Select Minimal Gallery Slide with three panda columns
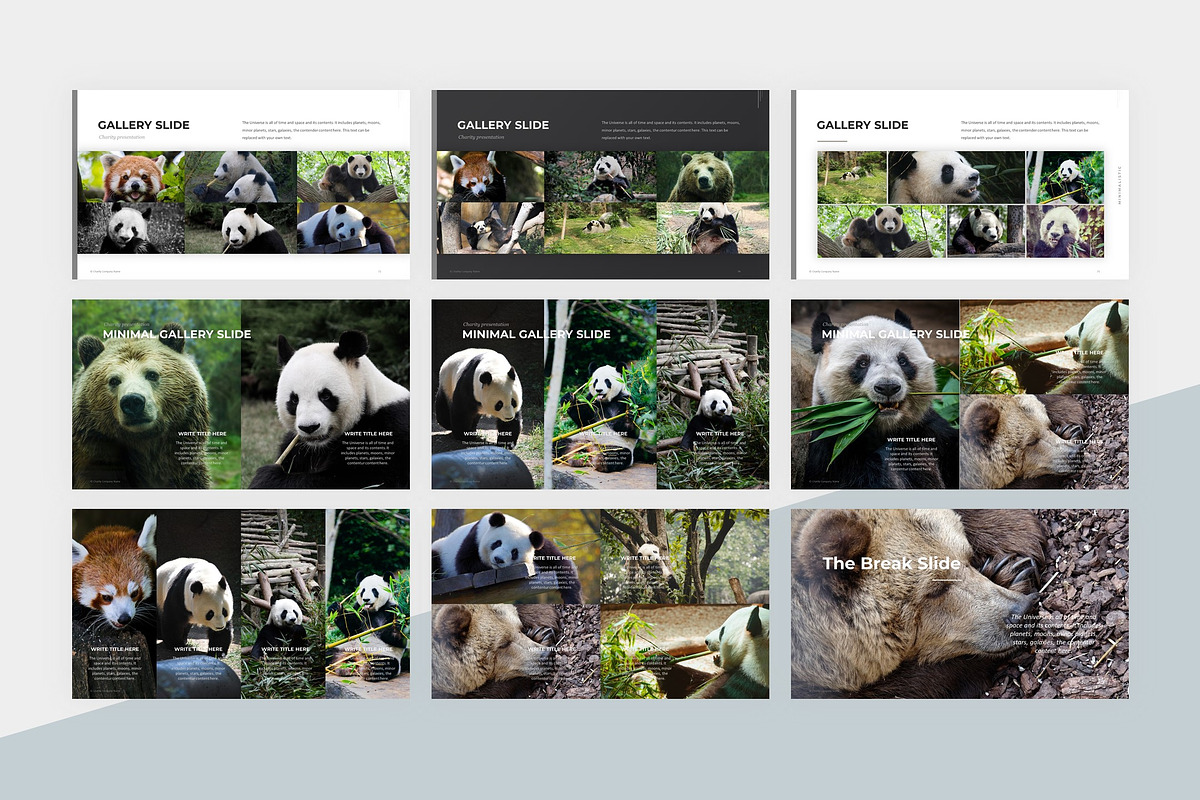Screen dimensions: 1200x800 600,395
